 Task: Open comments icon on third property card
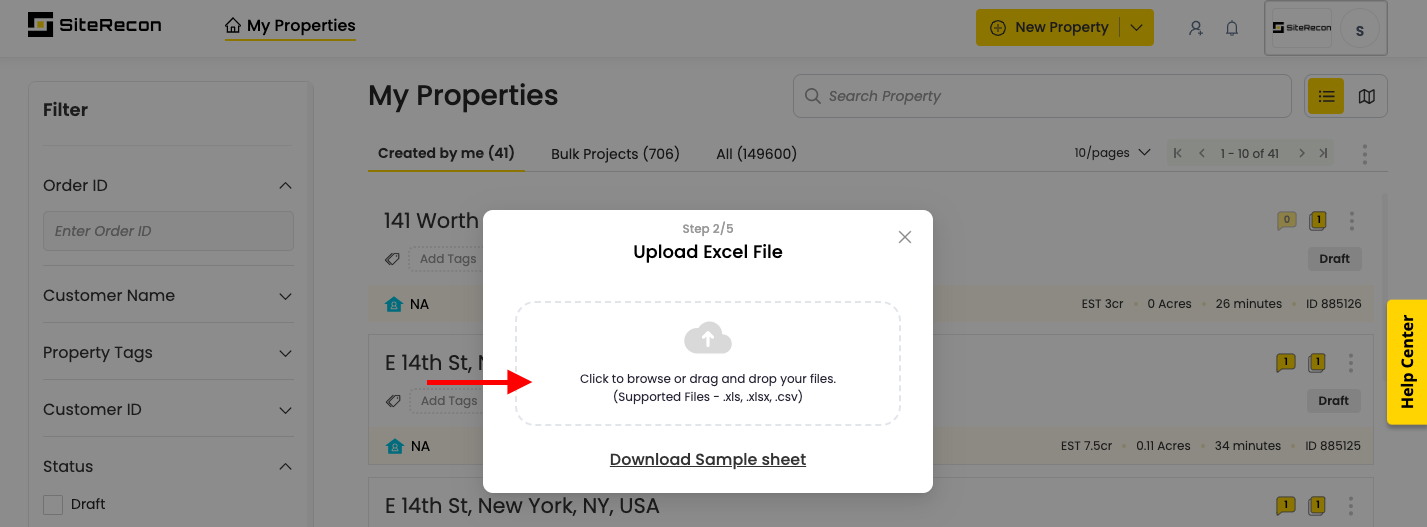1286,506
